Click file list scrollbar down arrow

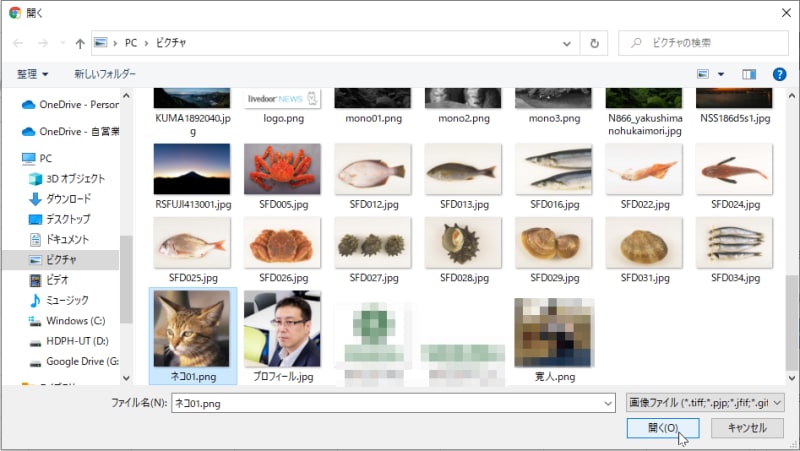tap(791, 378)
